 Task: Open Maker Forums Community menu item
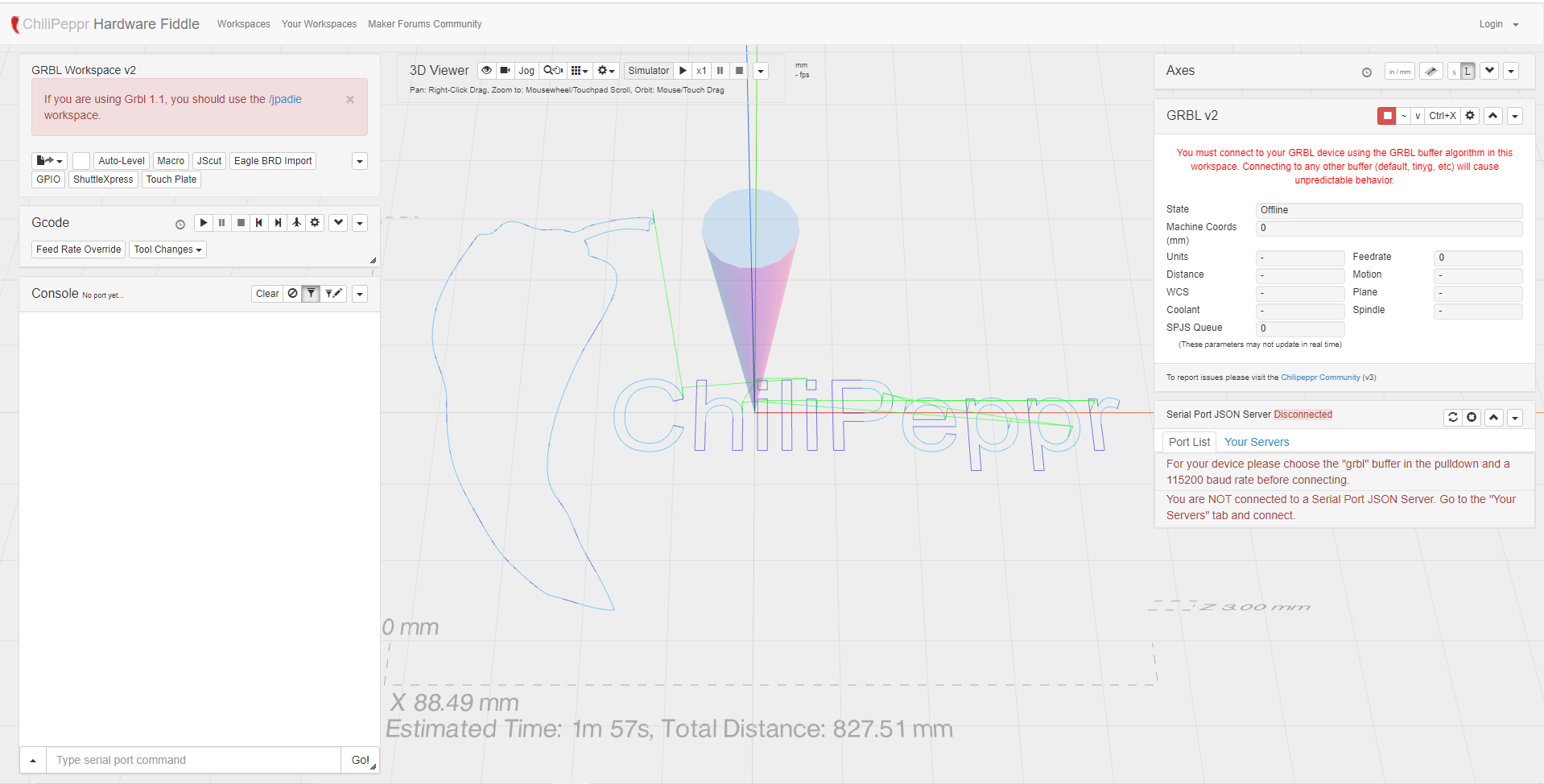(425, 24)
